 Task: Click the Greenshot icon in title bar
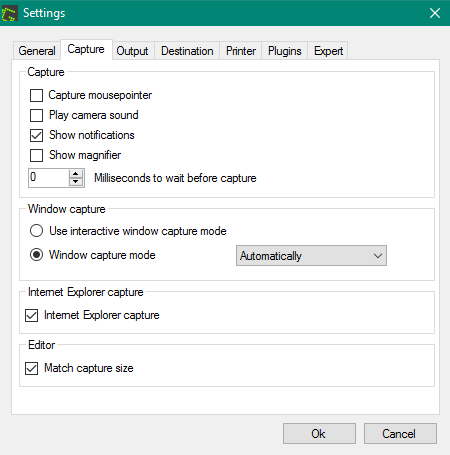pos(9,13)
